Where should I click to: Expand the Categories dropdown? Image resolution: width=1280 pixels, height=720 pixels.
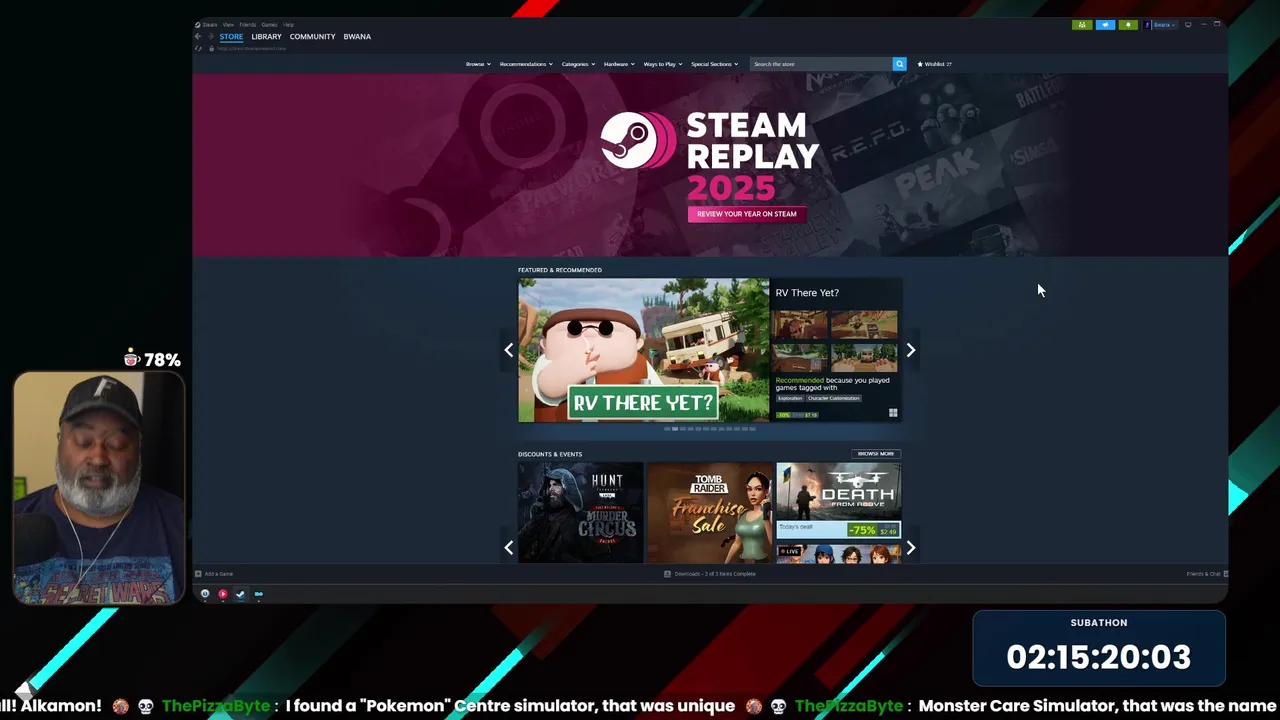(x=578, y=64)
